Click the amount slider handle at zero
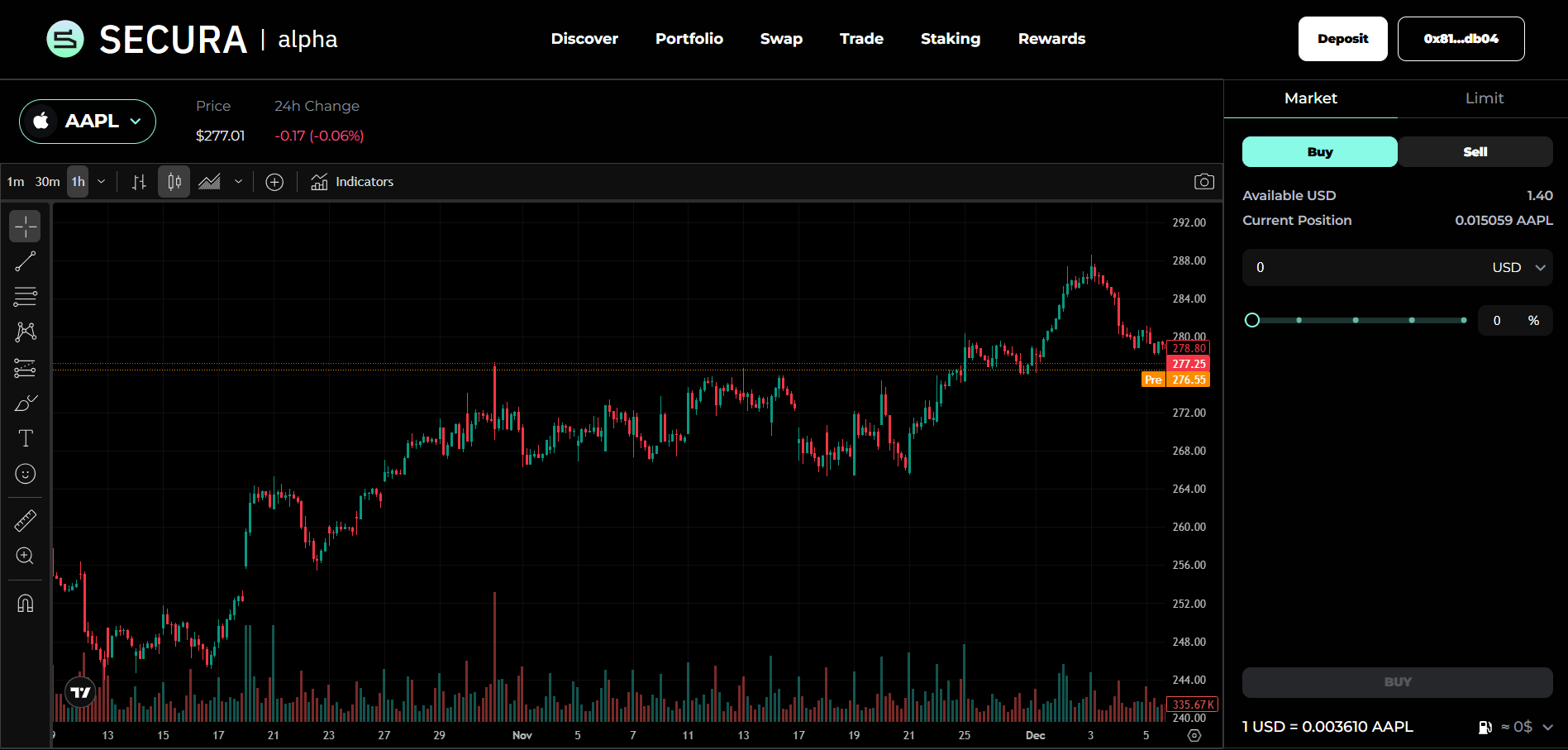 [x=1252, y=320]
